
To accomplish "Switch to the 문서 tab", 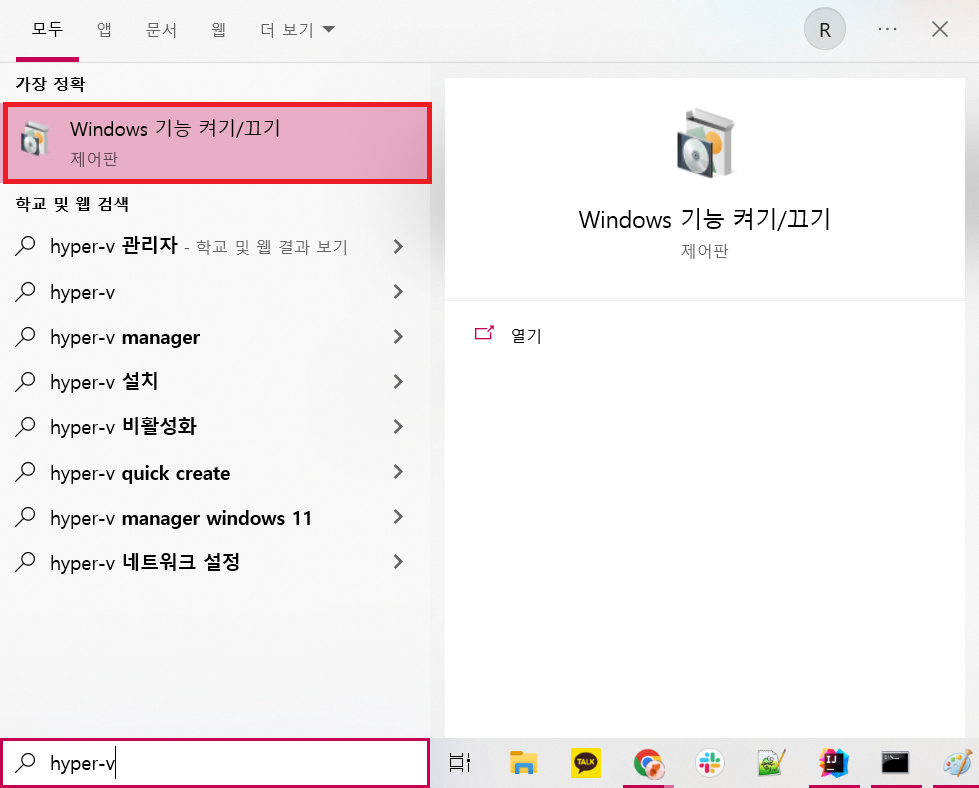I will (x=161, y=29).
